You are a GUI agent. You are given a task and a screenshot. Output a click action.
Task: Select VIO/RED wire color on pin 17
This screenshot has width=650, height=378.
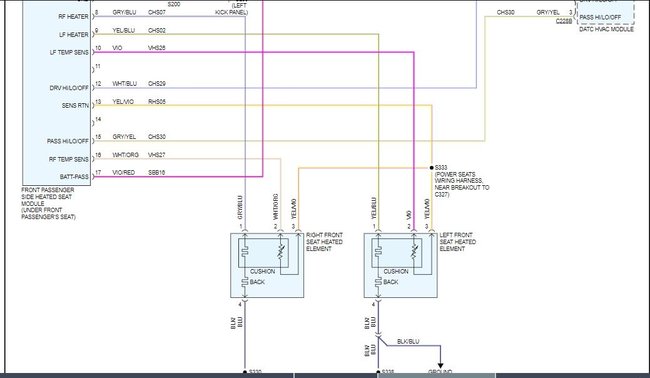[124, 172]
